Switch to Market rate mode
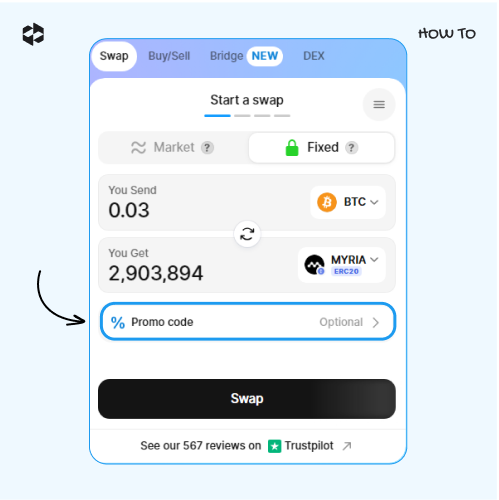 click(x=174, y=147)
